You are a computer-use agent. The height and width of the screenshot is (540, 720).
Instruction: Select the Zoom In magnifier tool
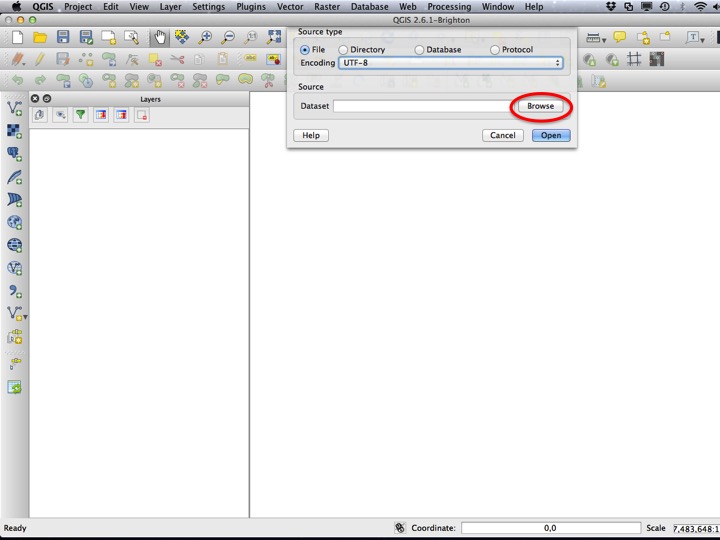205,37
